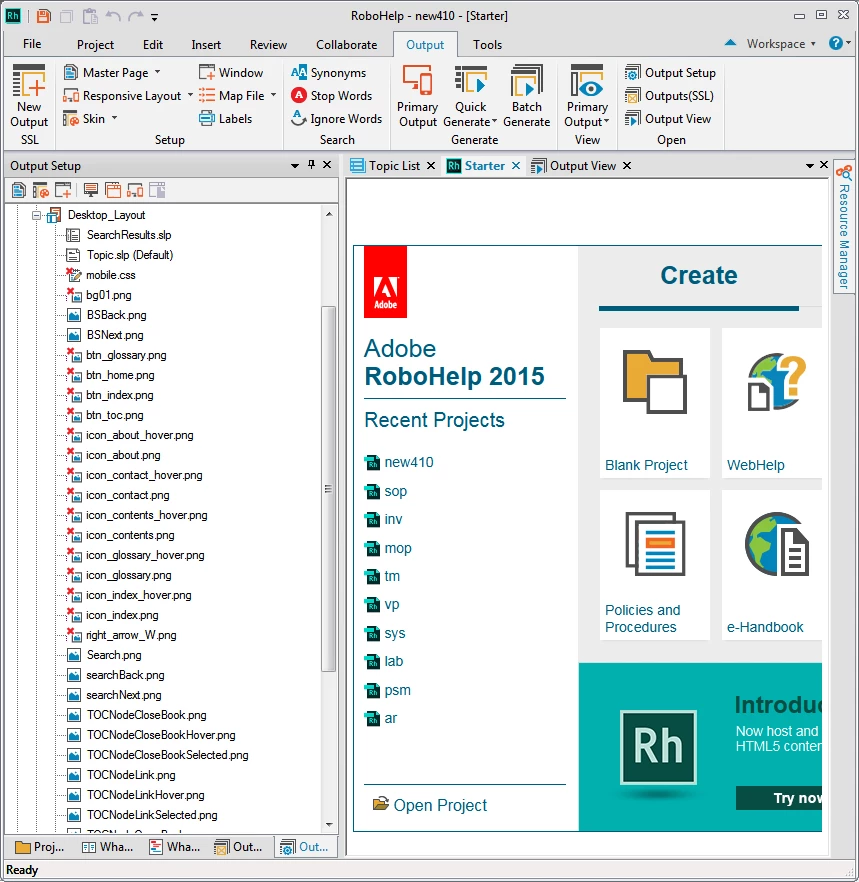Click the skin palette icon in Output Setup toolbar
This screenshot has height=882, width=859.
click(41, 191)
